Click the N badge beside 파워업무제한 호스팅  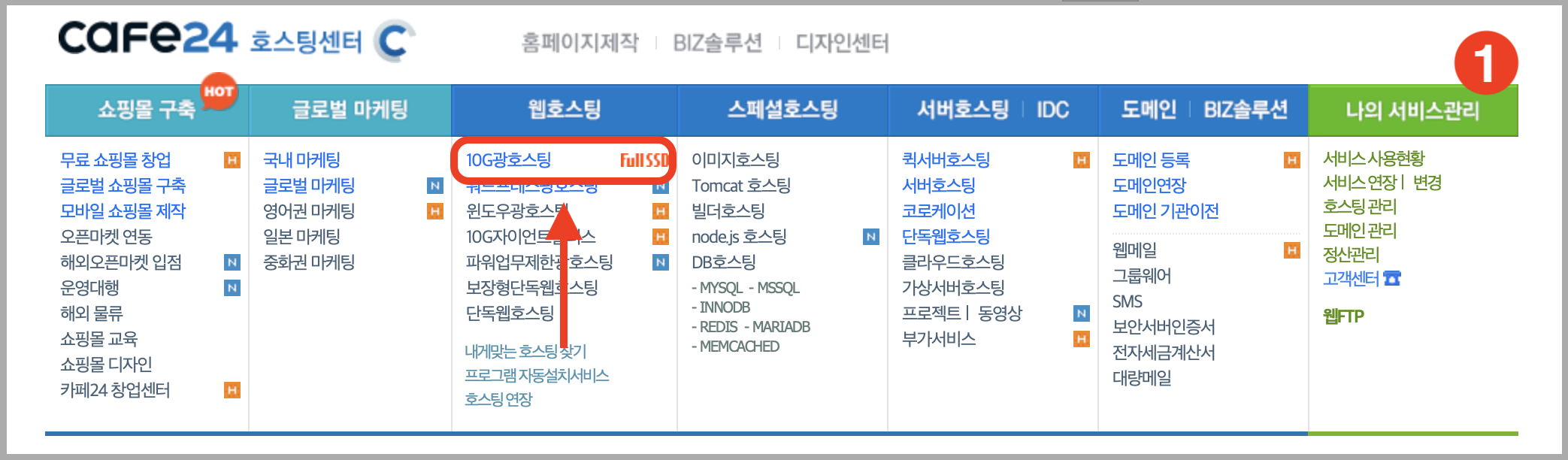click(661, 262)
